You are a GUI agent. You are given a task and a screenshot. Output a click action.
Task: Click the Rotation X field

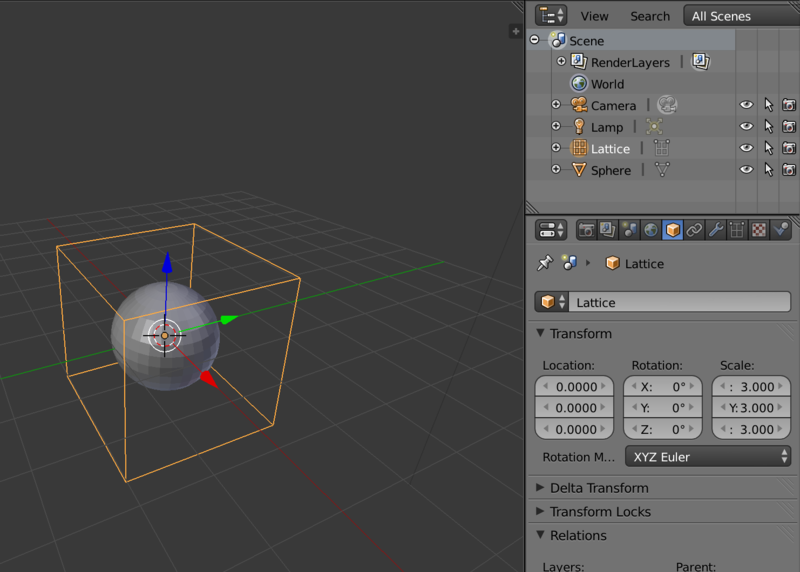[663, 387]
